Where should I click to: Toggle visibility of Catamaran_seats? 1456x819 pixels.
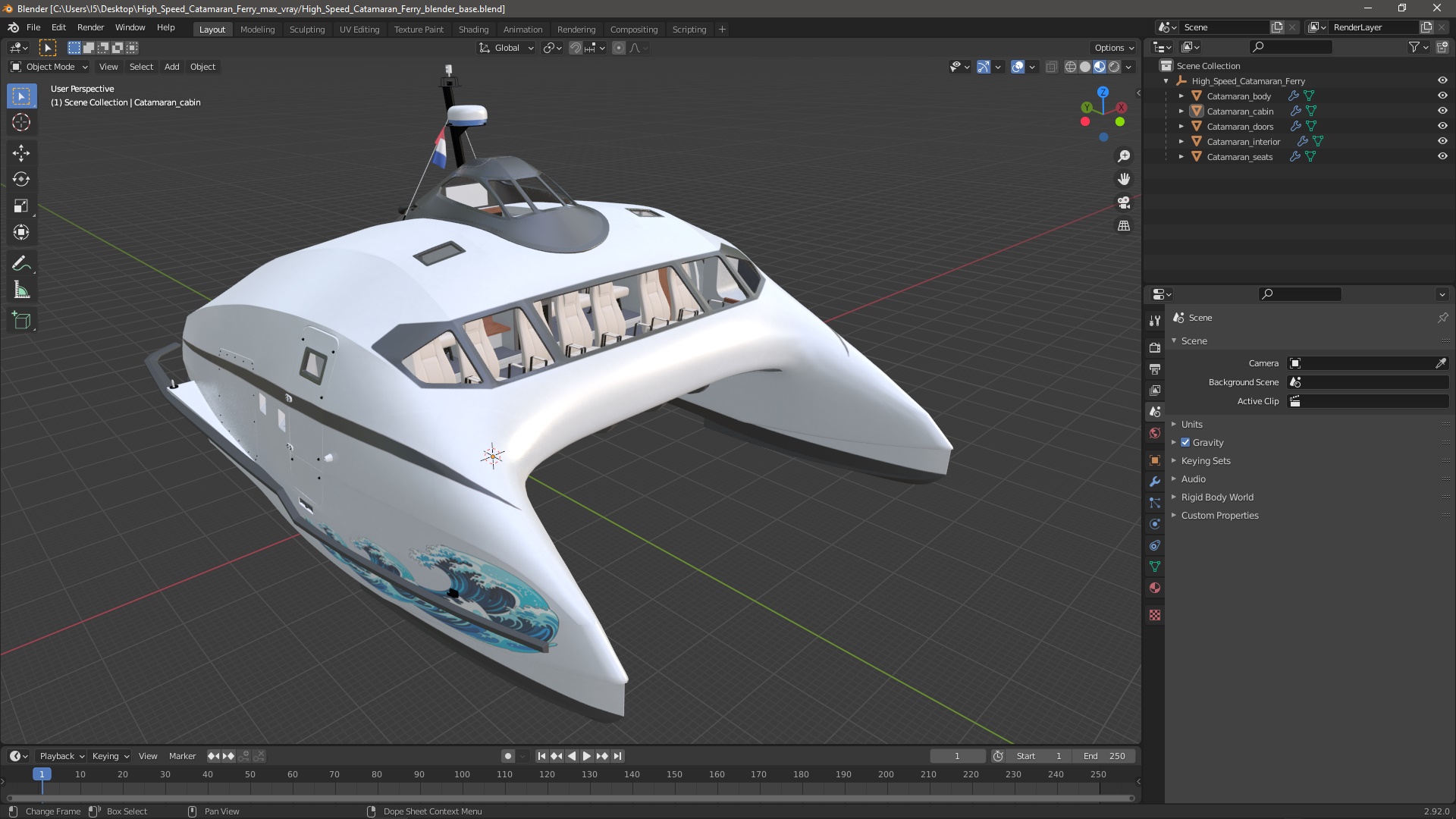[x=1442, y=156]
